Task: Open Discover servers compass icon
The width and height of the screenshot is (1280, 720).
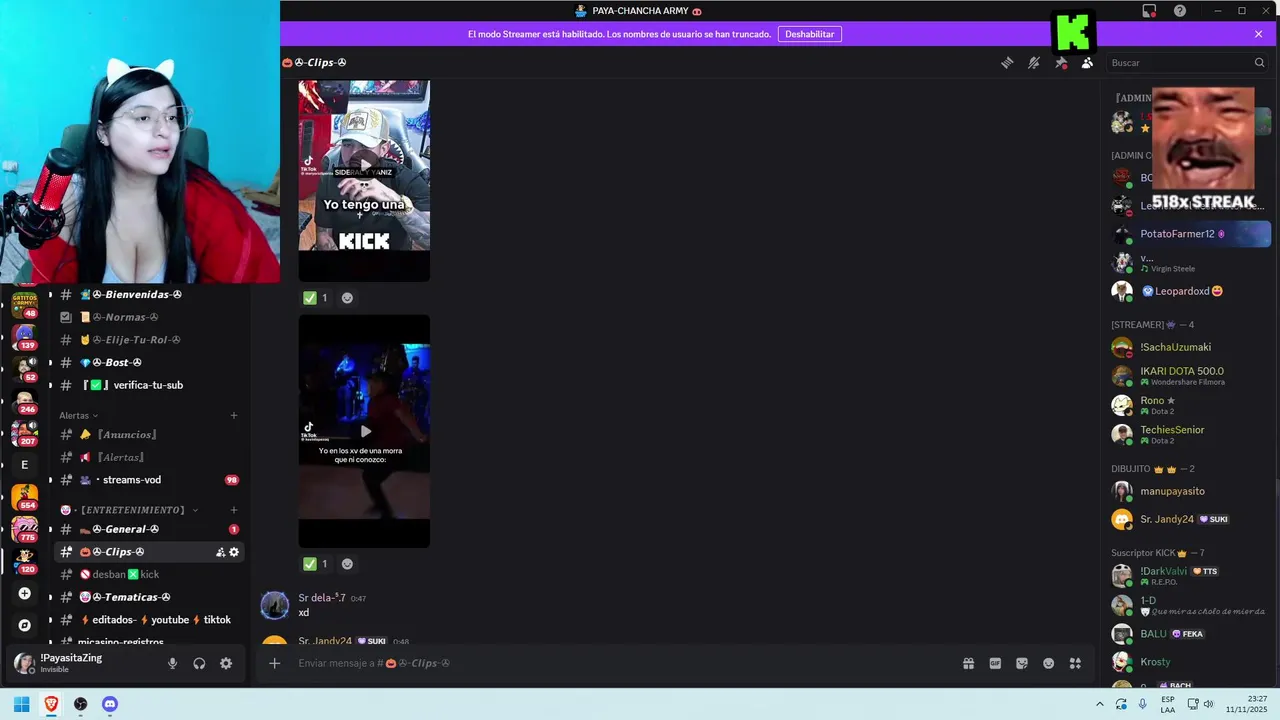Action: coord(25,625)
